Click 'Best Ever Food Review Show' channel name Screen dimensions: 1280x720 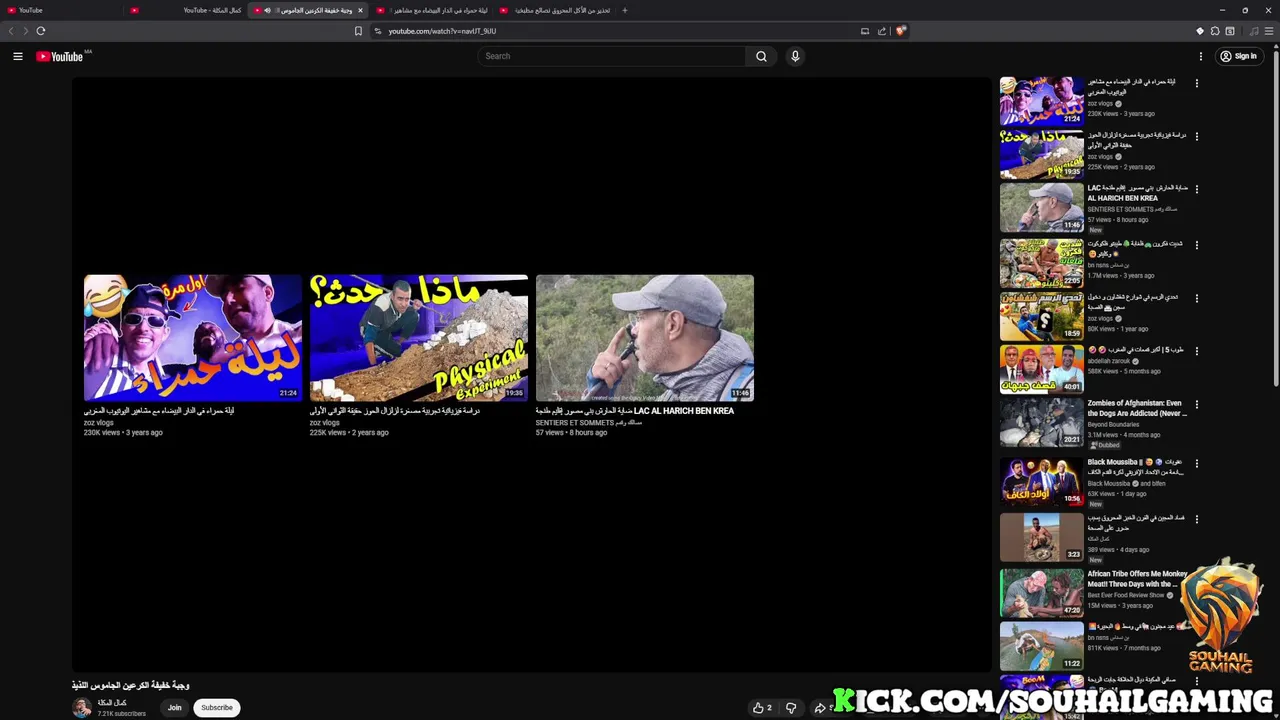(1126, 595)
